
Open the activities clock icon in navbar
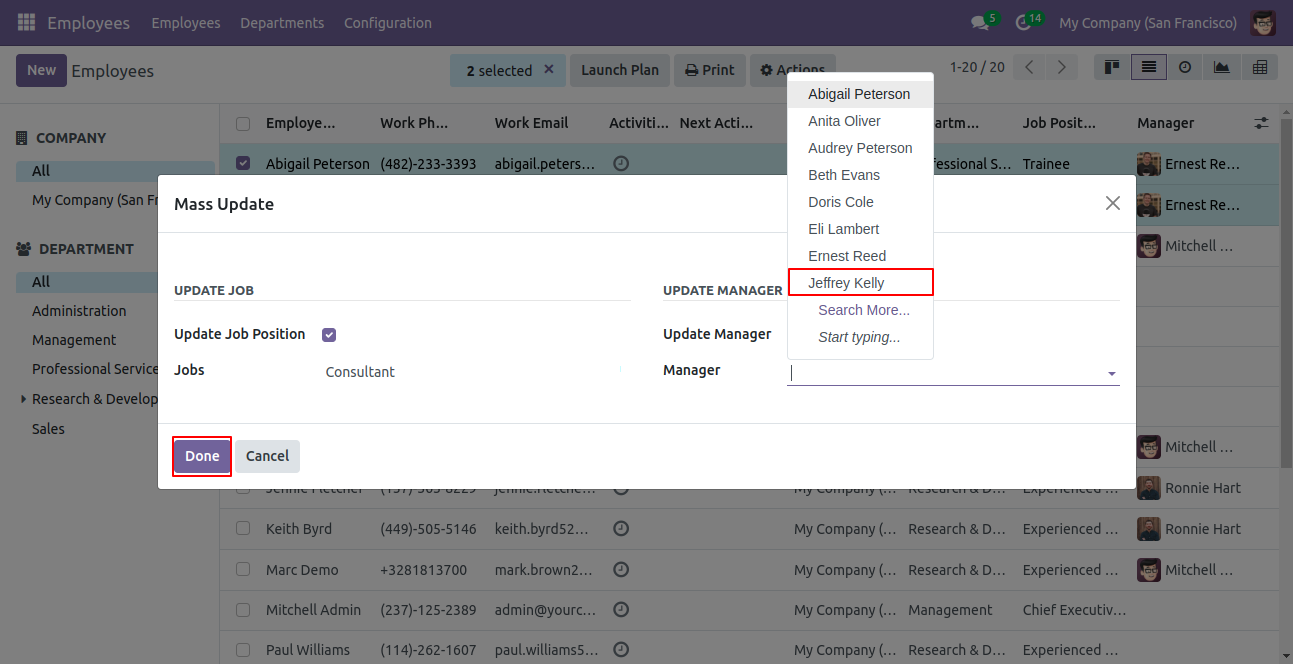click(x=1022, y=23)
